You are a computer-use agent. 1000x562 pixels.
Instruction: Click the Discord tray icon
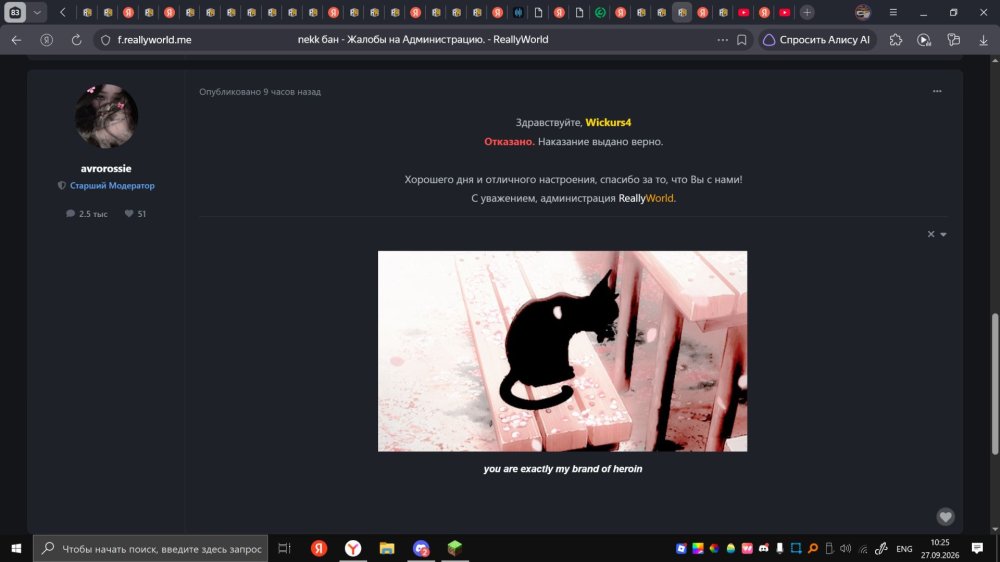tap(763, 549)
